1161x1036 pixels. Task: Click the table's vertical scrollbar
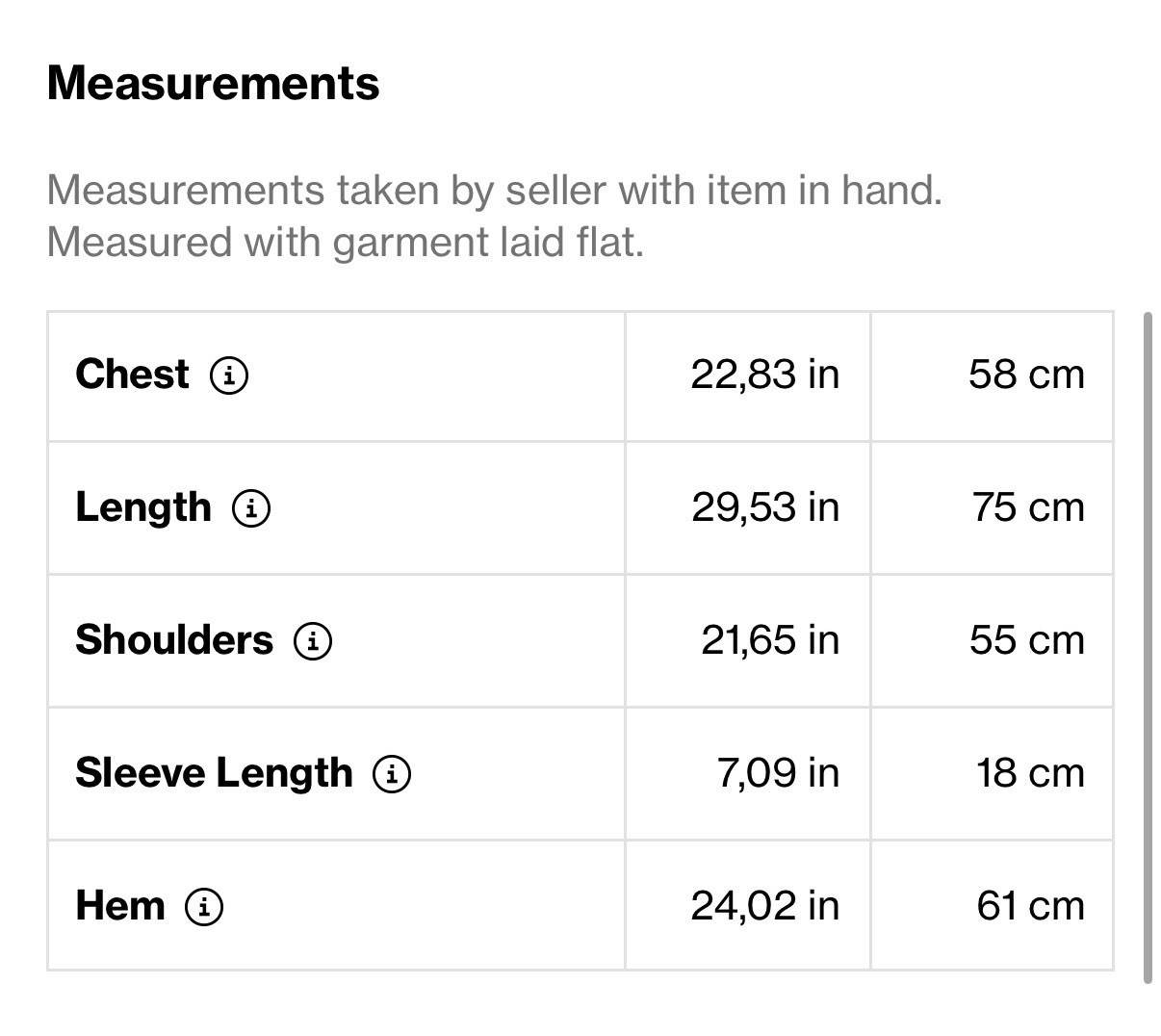coord(1148,647)
